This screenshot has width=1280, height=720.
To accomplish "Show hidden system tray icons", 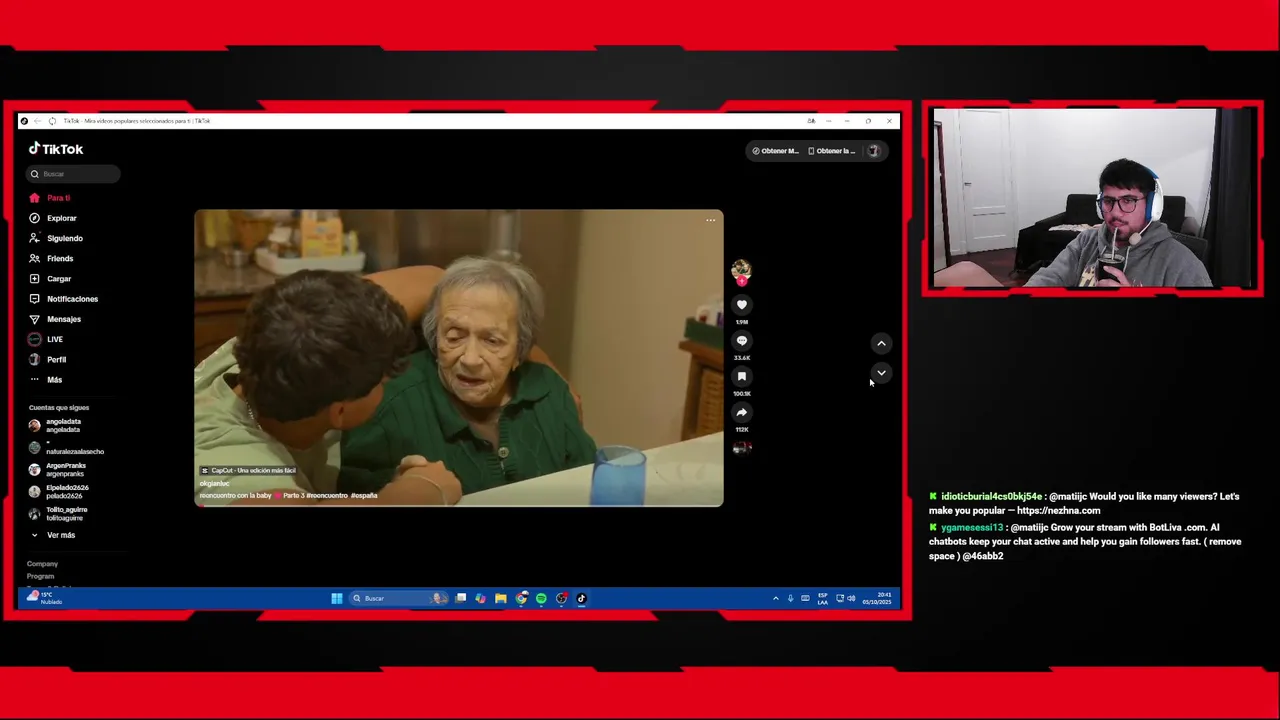I will [x=775, y=599].
